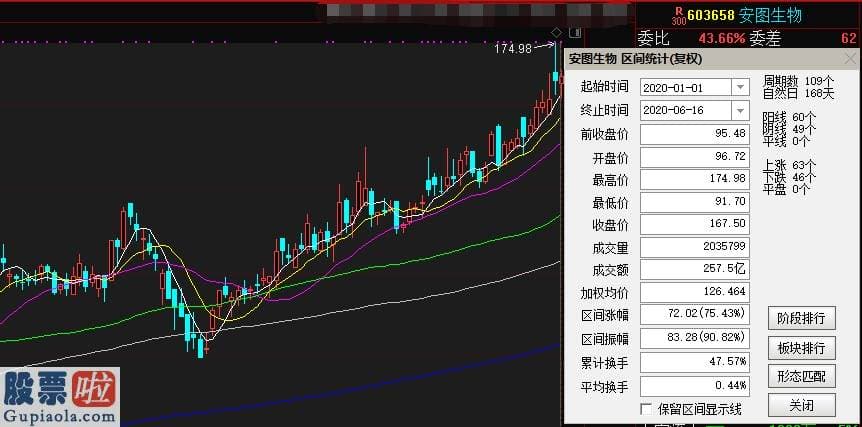The height and width of the screenshot is (427, 862).
Task: Select the 成交额 field 257.5亿
Action: (x=695, y=269)
